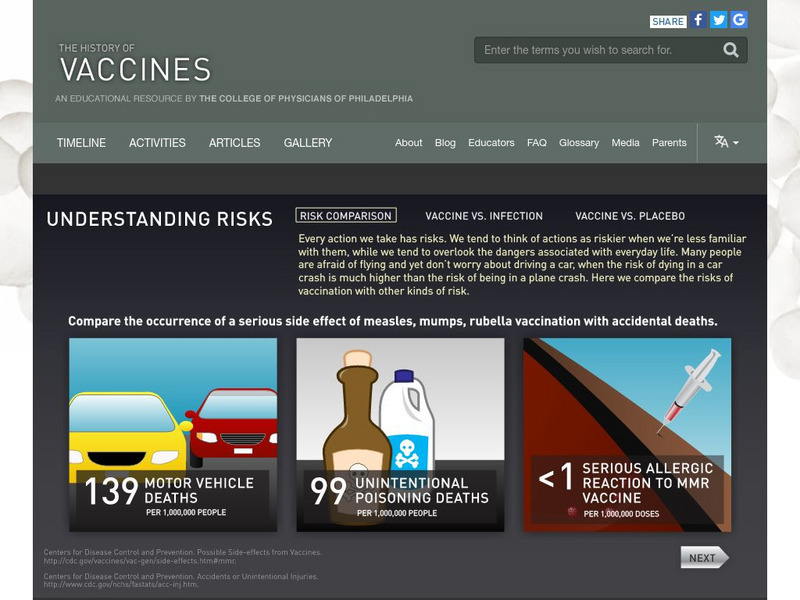This screenshot has width=800, height=600.
Task: Share the page on Facebook
Action: (700, 18)
